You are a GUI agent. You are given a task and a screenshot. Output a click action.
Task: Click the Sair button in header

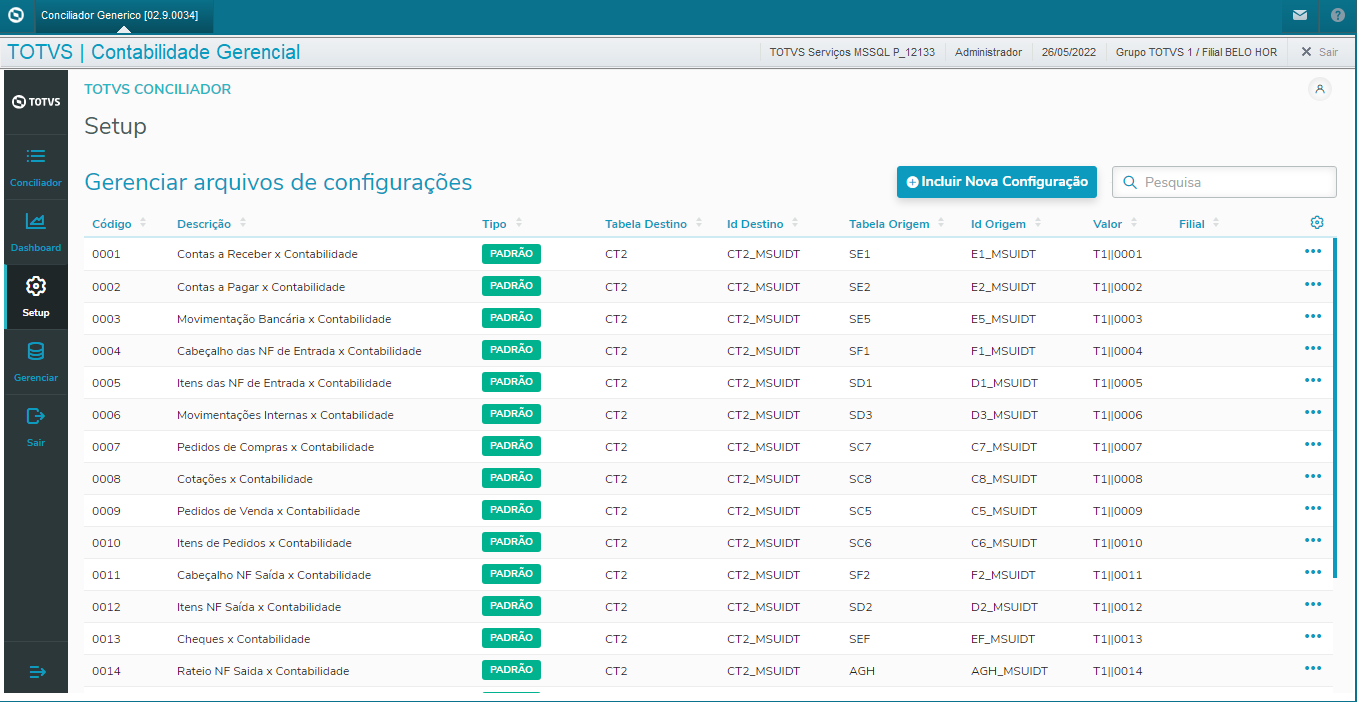click(x=1319, y=52)
